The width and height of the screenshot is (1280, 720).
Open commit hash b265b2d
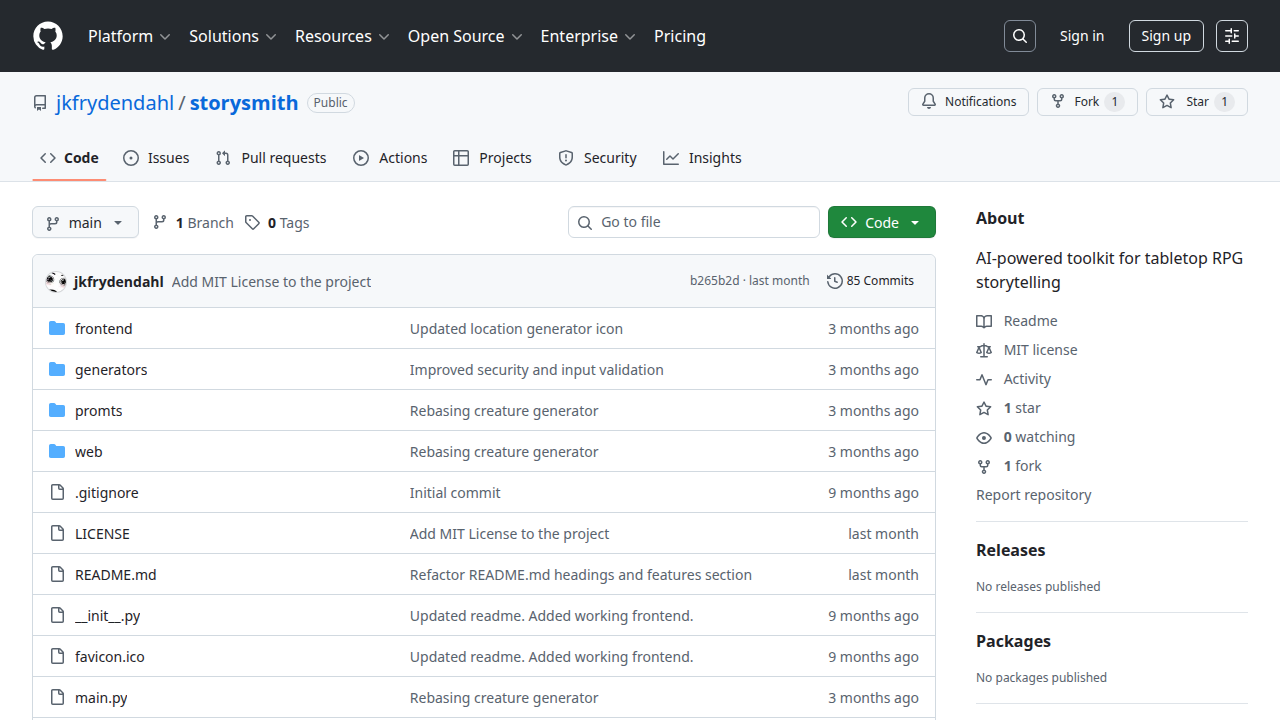pyautogui.click(x=714, y=281)
